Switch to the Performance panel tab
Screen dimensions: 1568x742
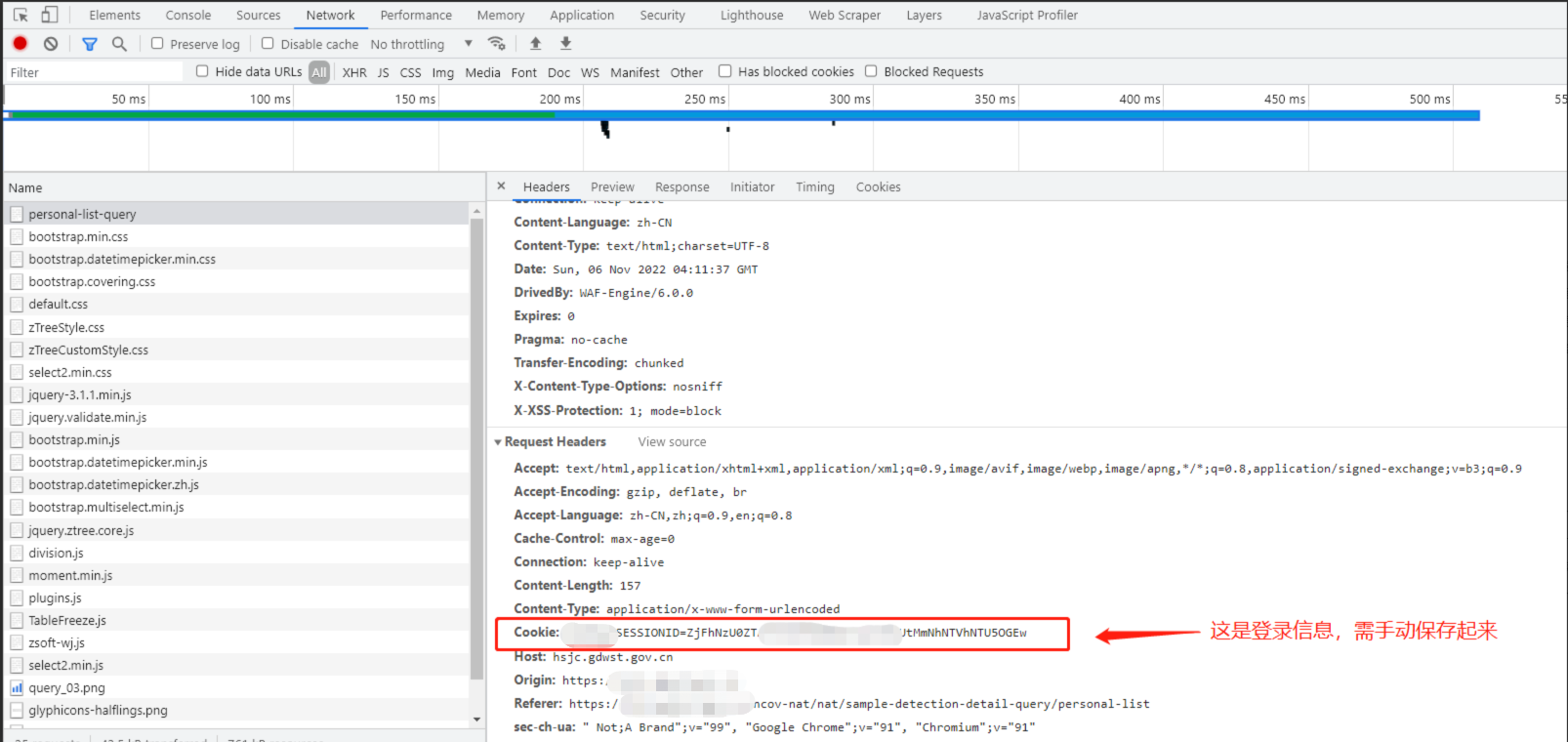point(416,15)
